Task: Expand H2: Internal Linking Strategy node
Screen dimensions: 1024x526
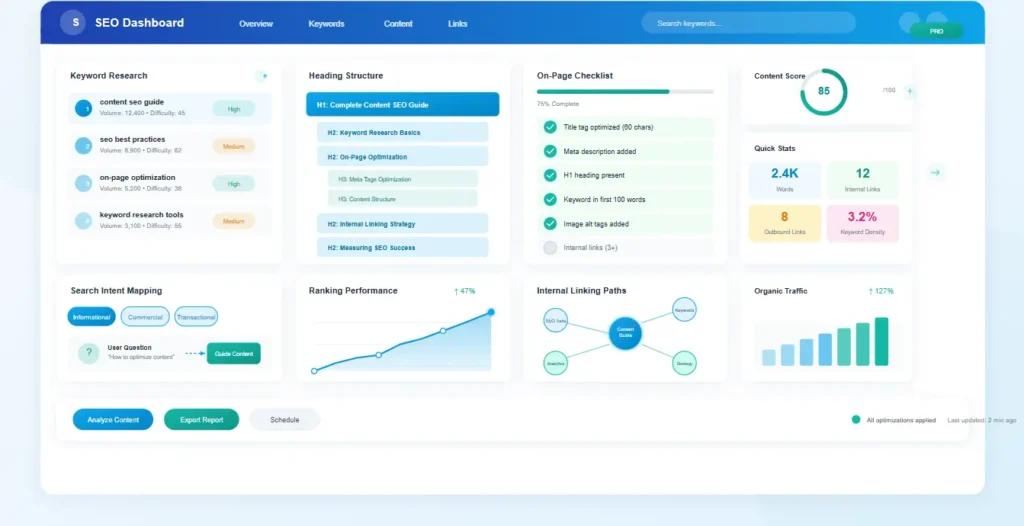Action: pos(402,223)
